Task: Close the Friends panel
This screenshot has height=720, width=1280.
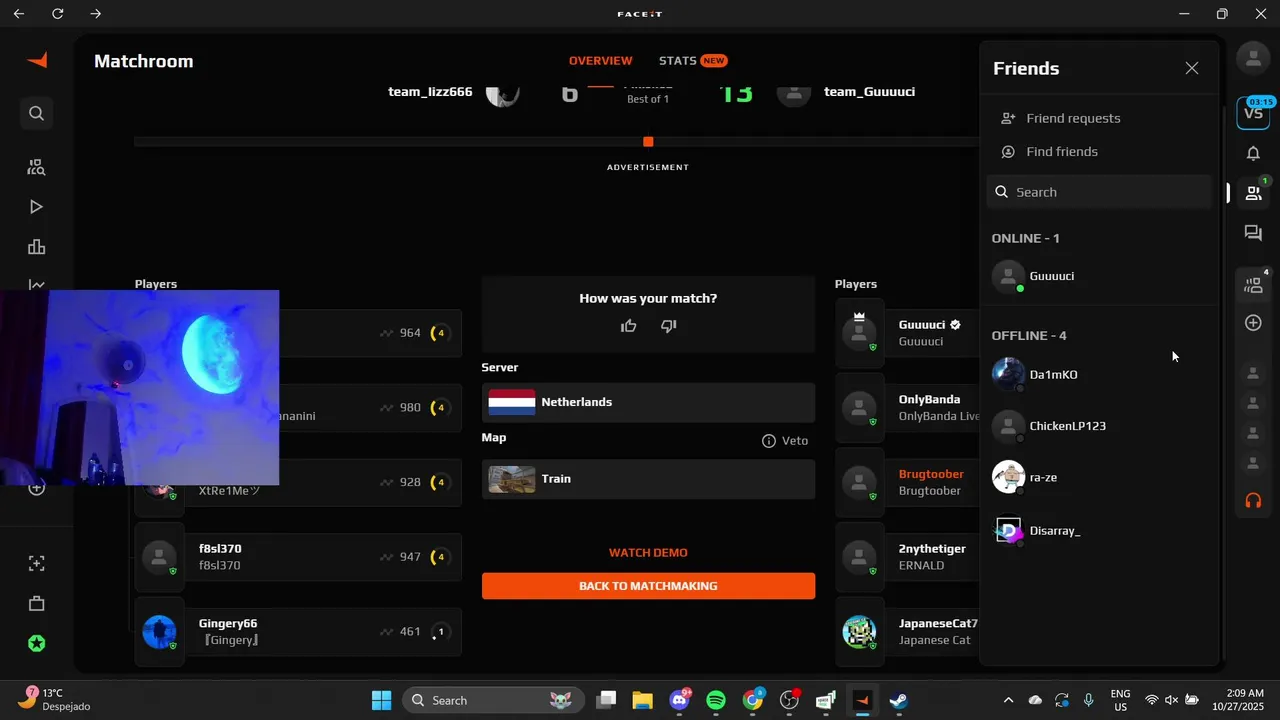Action: [x=1191, y=68]
